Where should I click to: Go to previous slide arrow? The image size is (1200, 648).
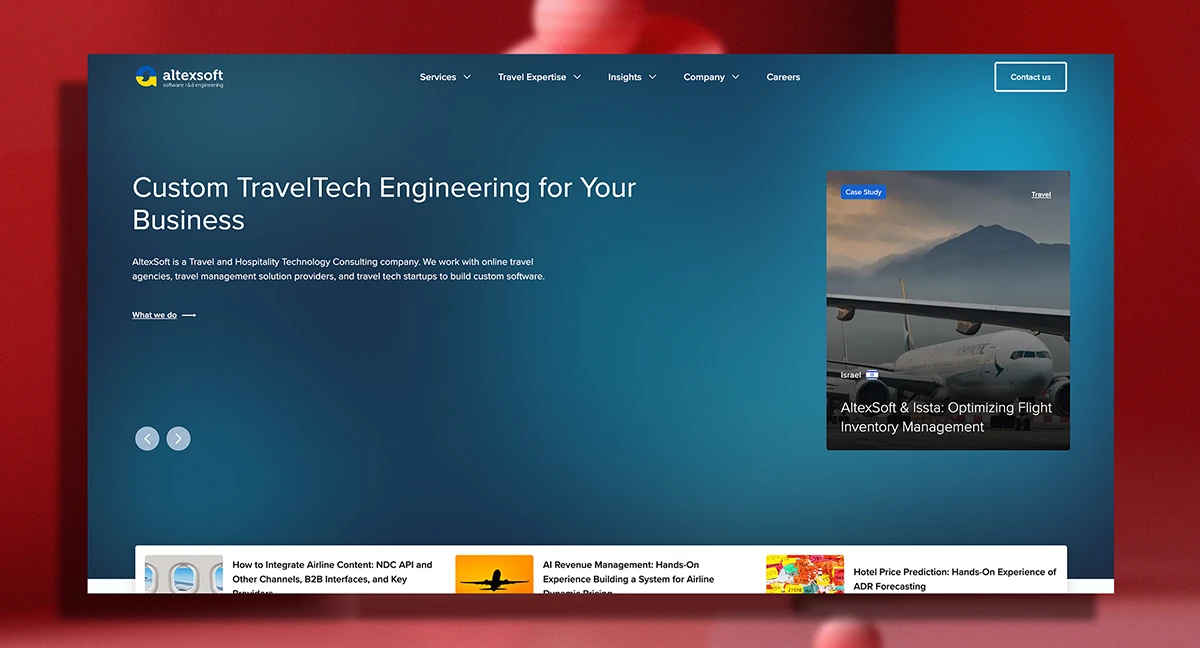(x=147, y=438)
